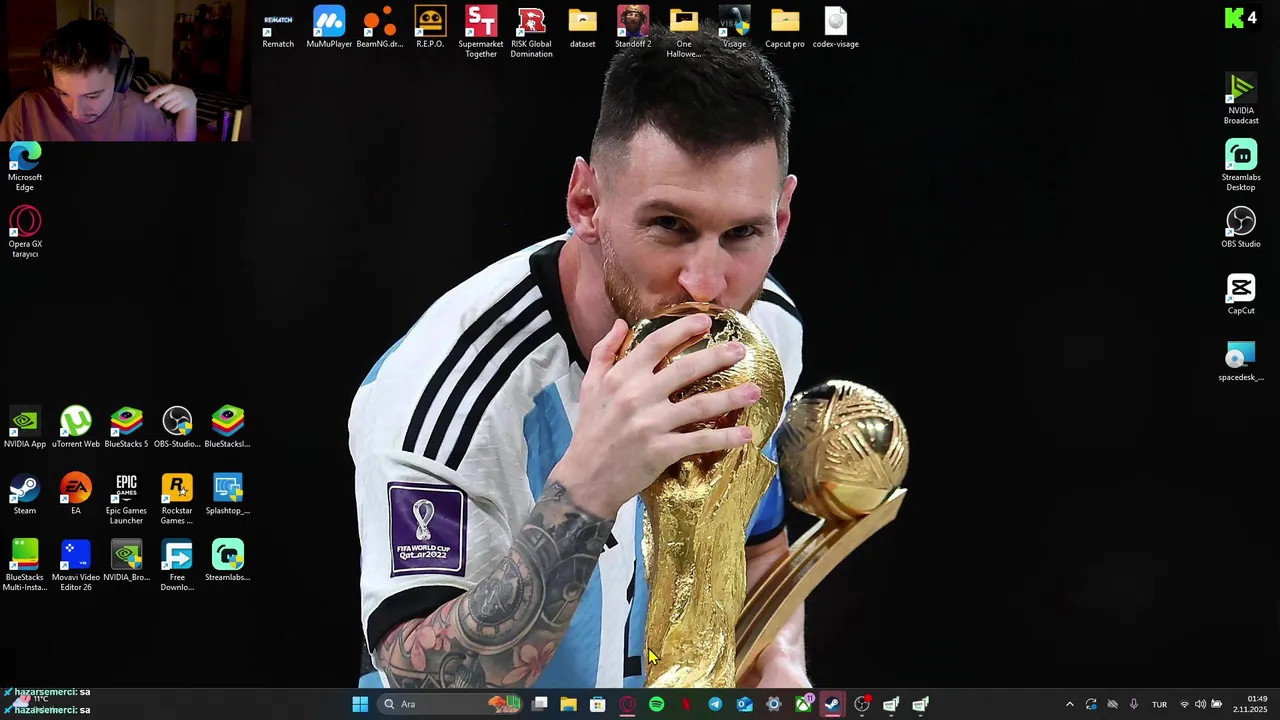Open the EA app shortcut
The width and height of the screenshot is (1280, 720).
(76, 494)
